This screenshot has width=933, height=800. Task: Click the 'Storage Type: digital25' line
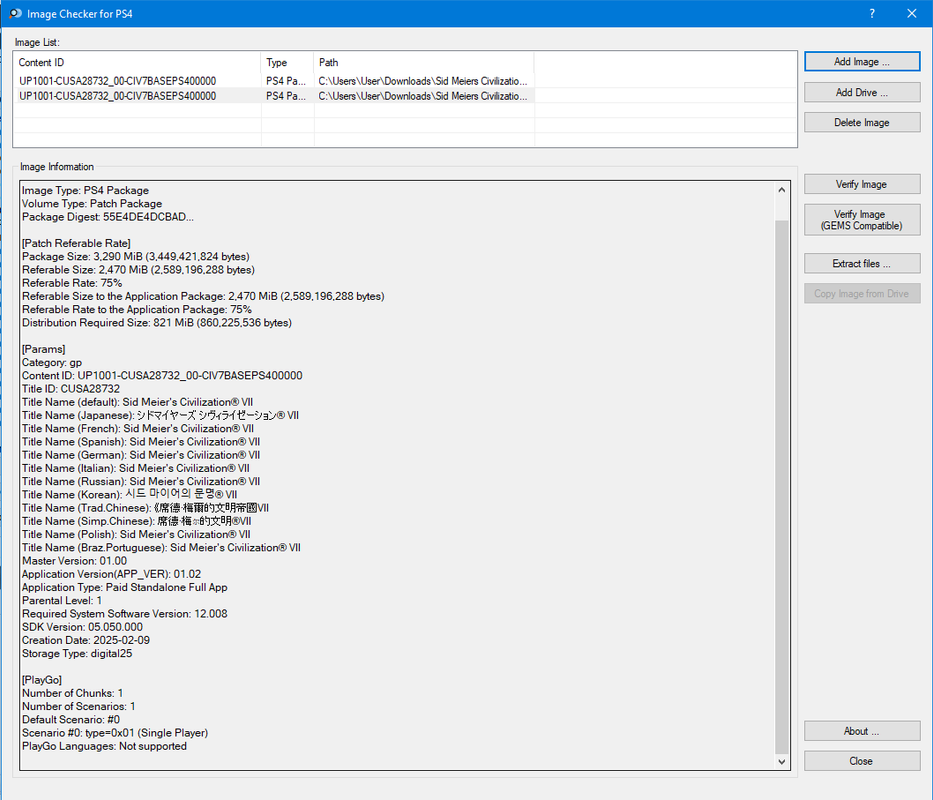click(77, 654)
